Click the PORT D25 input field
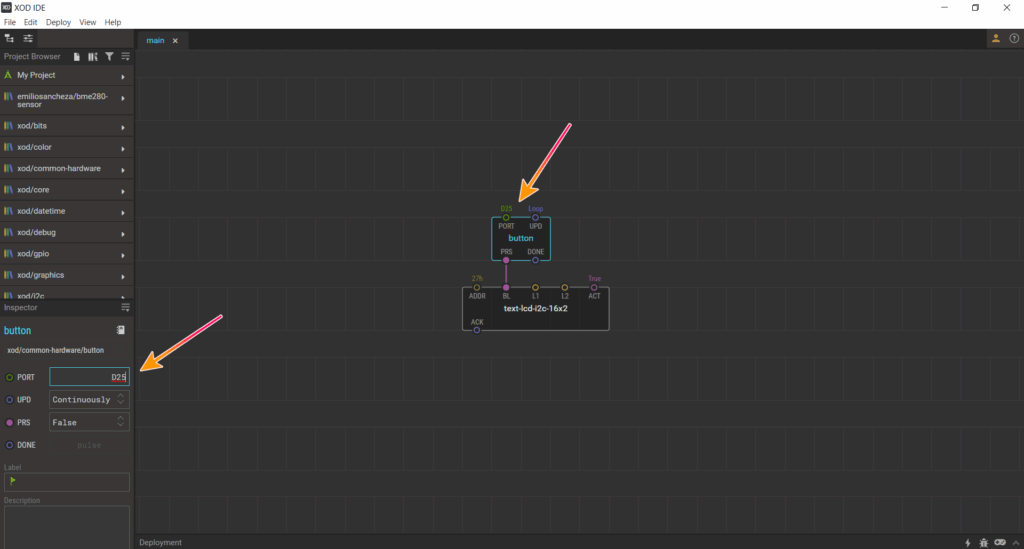Screen dimensions: 1024x549 (89, 377)
